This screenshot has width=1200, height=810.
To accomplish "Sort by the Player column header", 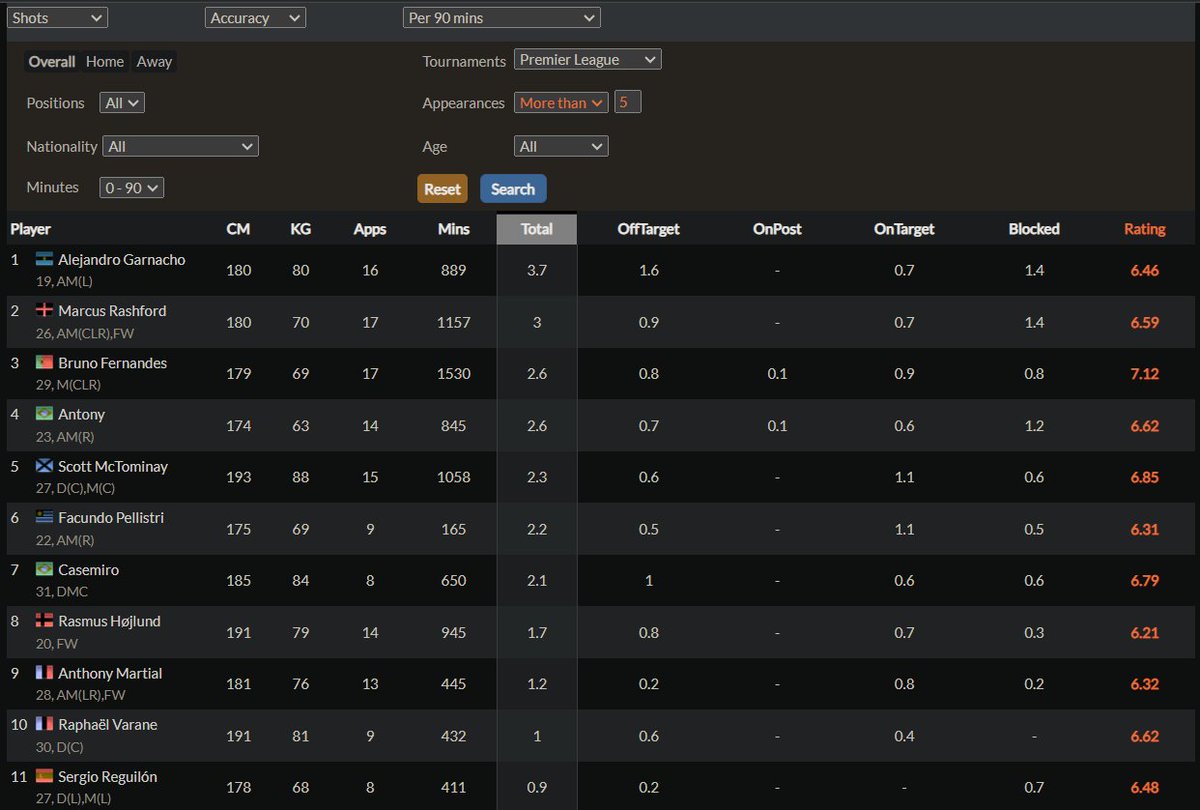I will click(x=31, y=229).
